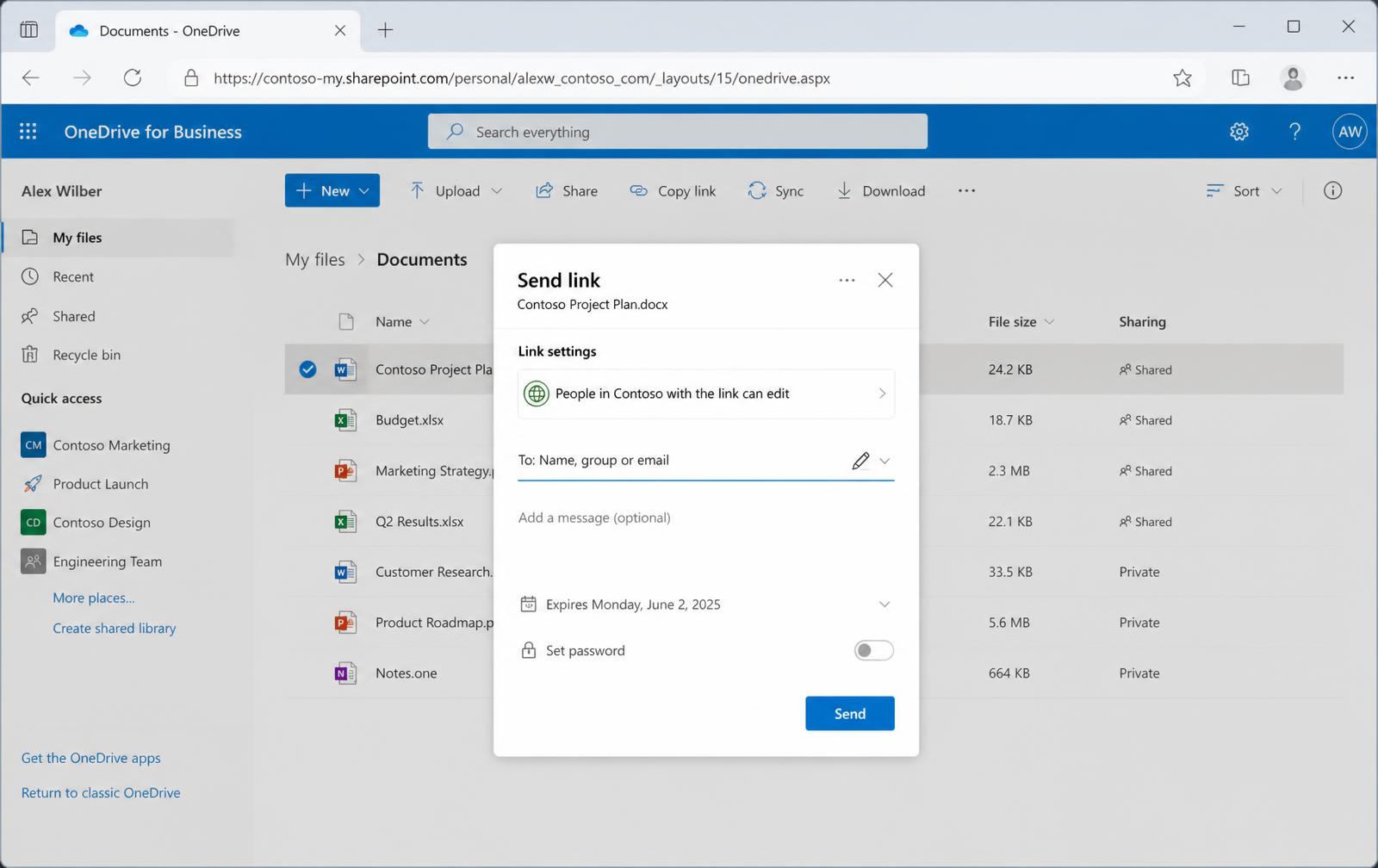Click the More places link
Image resolution: width=1378 pixels, height=868 pixels.
[x=94, y=598]
